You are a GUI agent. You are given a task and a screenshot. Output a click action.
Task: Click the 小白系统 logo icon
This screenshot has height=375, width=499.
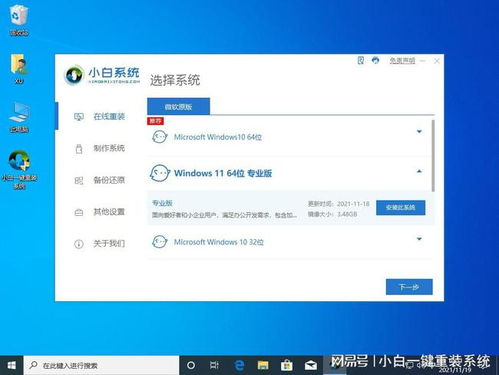74,75
